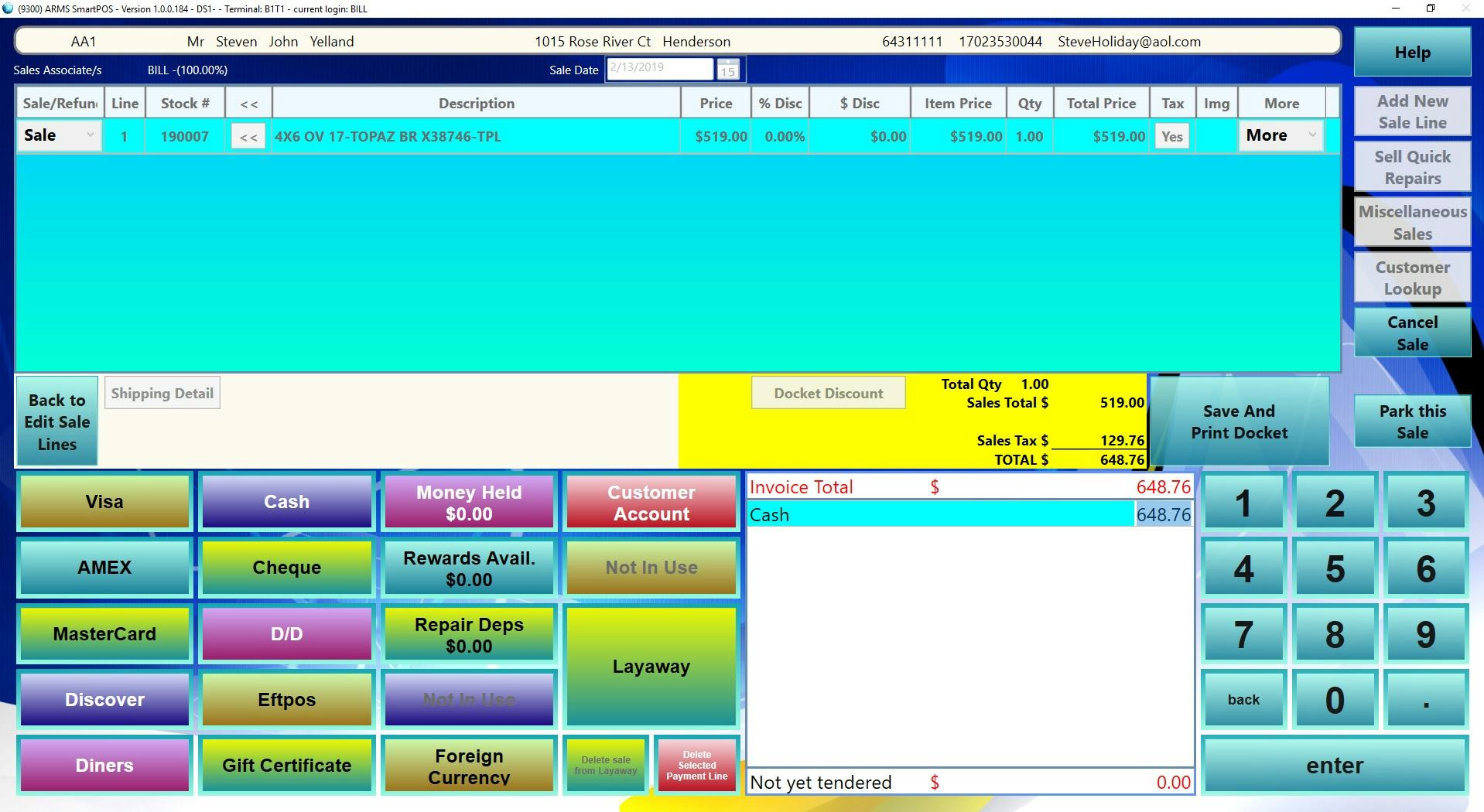Click the Rewards Avail. $0.00 button
The height and width of the screenshot is (812, 1484).
coord(467,567)
